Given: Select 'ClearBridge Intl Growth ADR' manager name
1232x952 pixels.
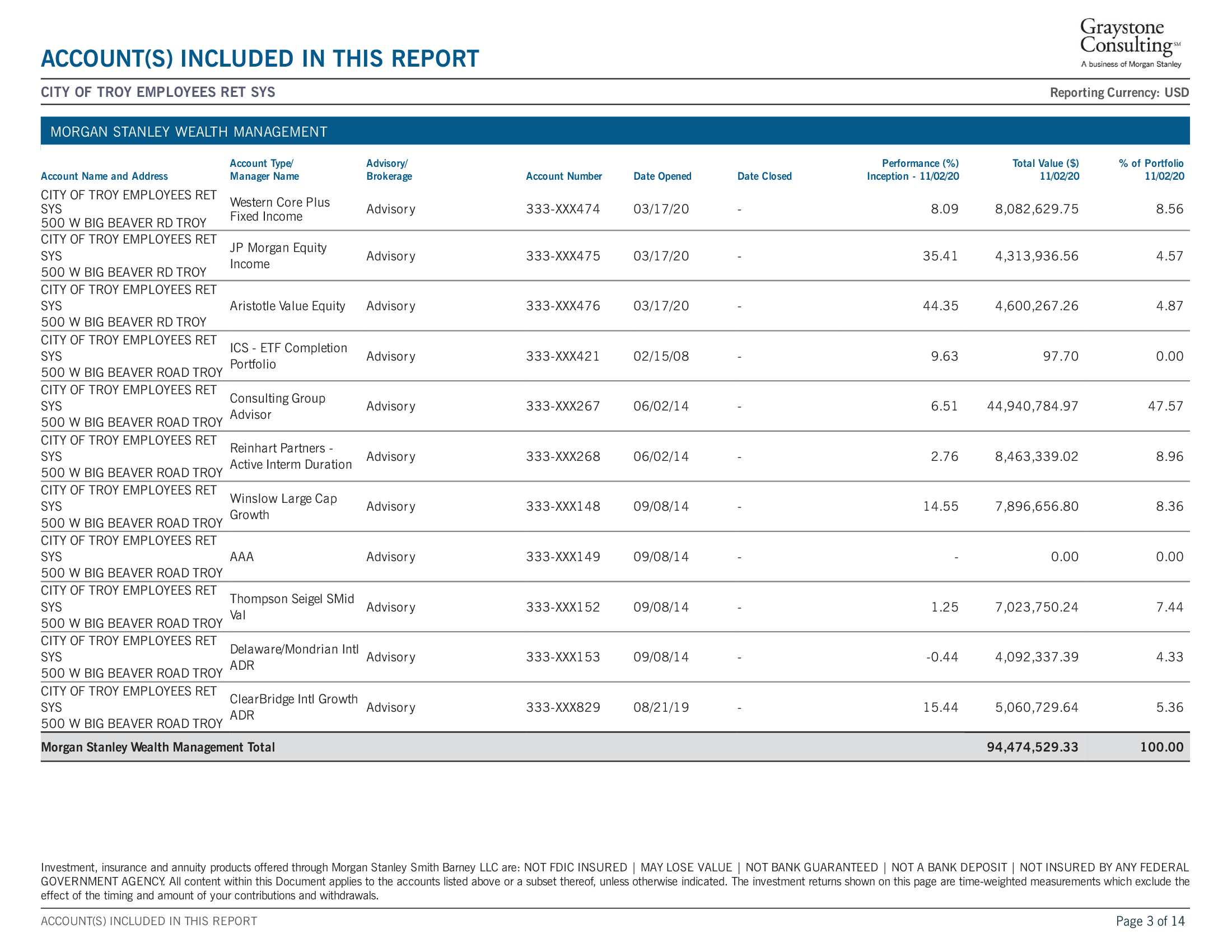Looking at the screenshot, I should [x=294, y=707].
